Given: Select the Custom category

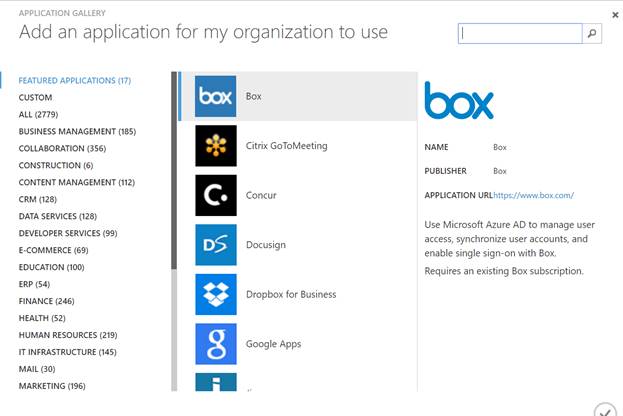Looking at the screenshot, I should tap(36, 97).
